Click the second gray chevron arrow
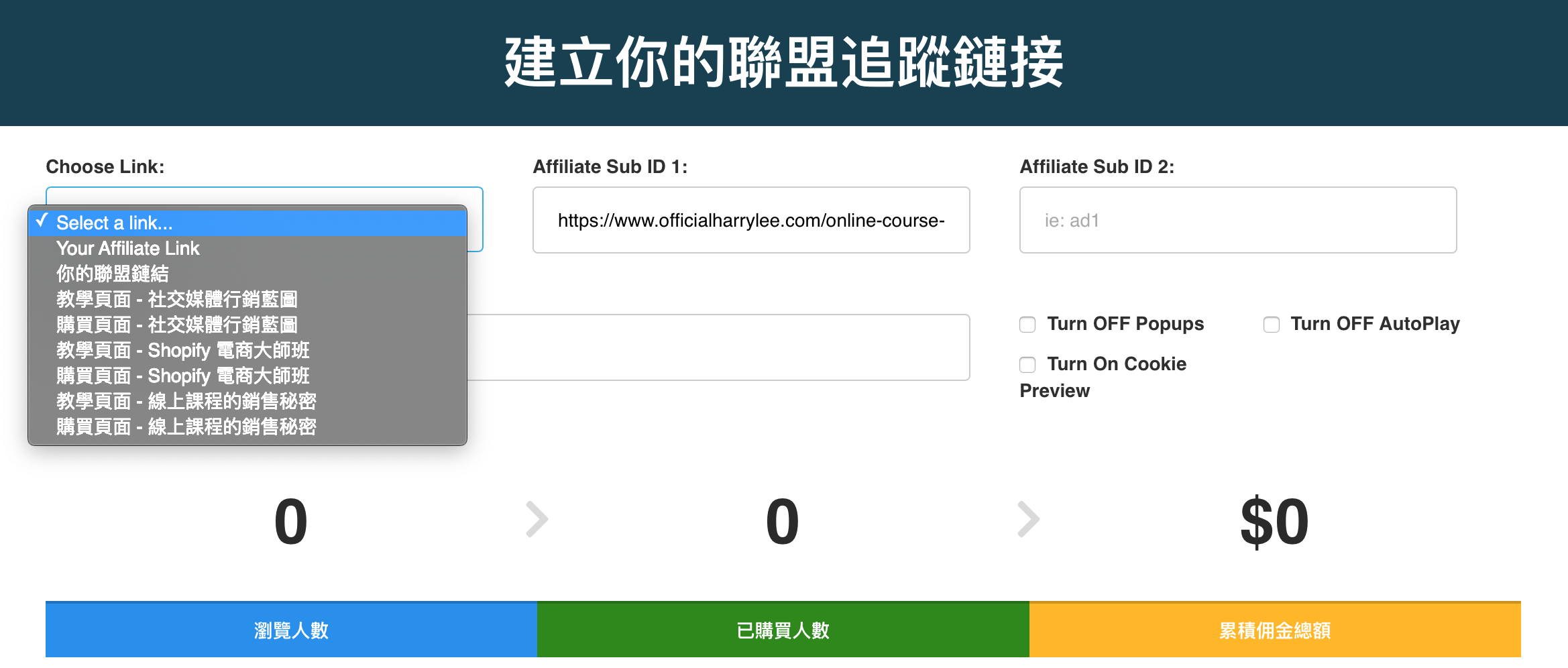Screen dimensions: 1568x668 (x=1027, y=519)
